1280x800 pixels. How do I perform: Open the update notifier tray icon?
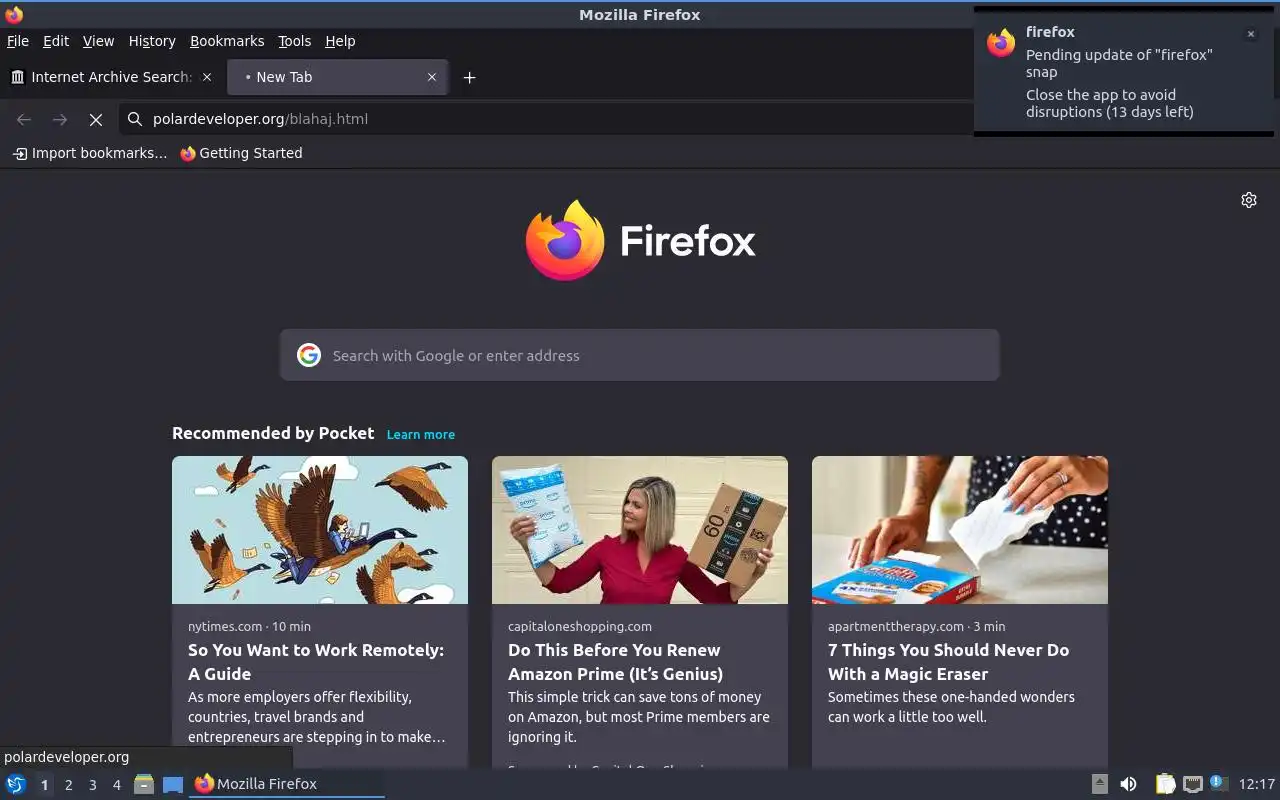click(x=1218, y=783)
